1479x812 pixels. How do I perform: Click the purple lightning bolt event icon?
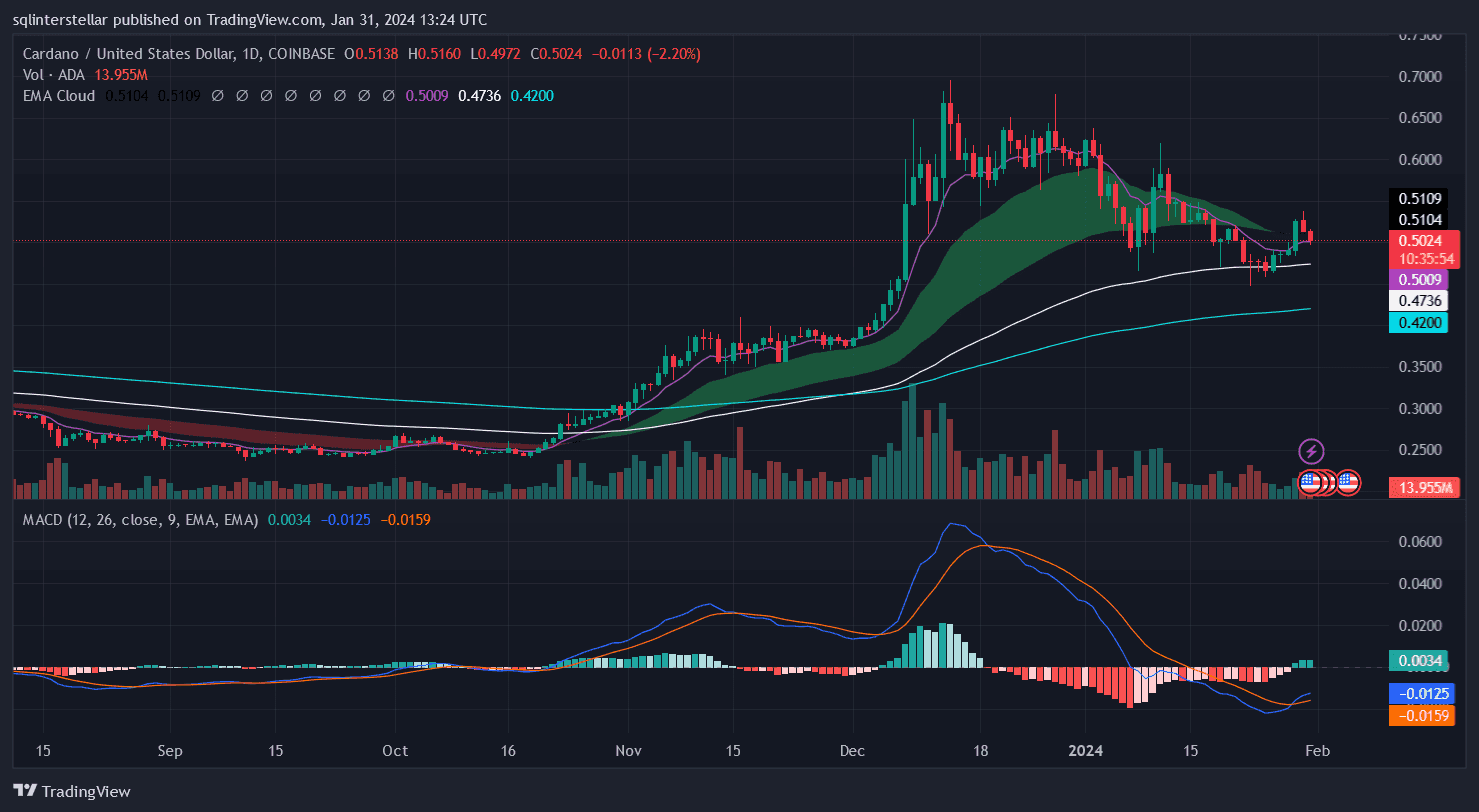(1311, 451)
